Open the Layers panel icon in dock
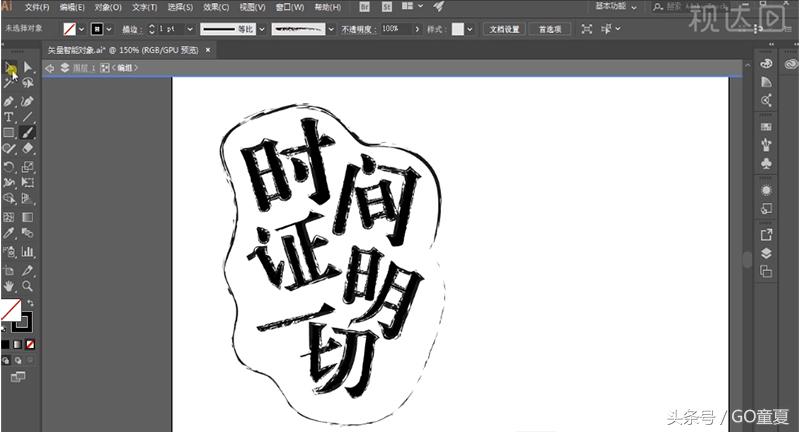The height and width of the screenshot is (432, 800). coord(766,253)
